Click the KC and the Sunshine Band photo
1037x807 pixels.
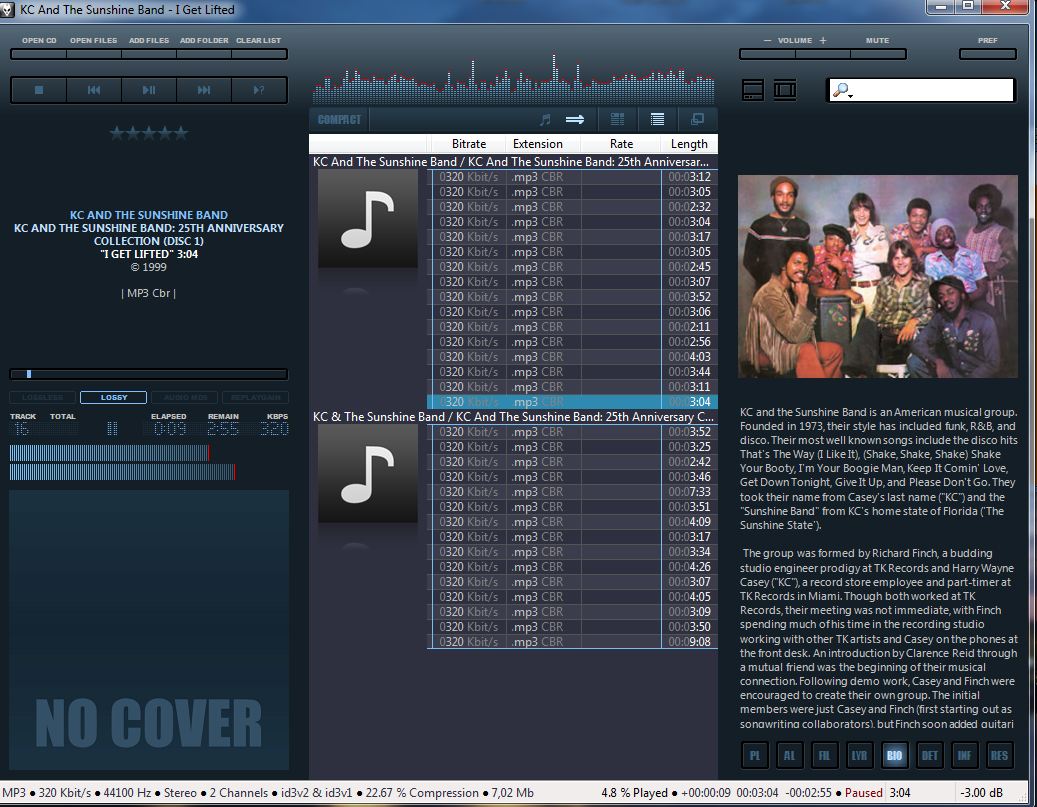tap(878, 276)
